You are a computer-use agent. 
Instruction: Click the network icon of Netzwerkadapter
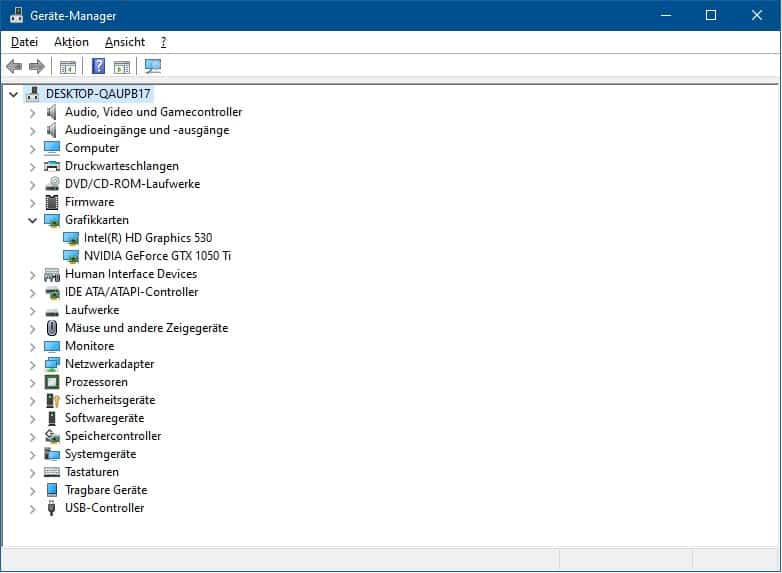pyautogui.click(x=52, y=364)
